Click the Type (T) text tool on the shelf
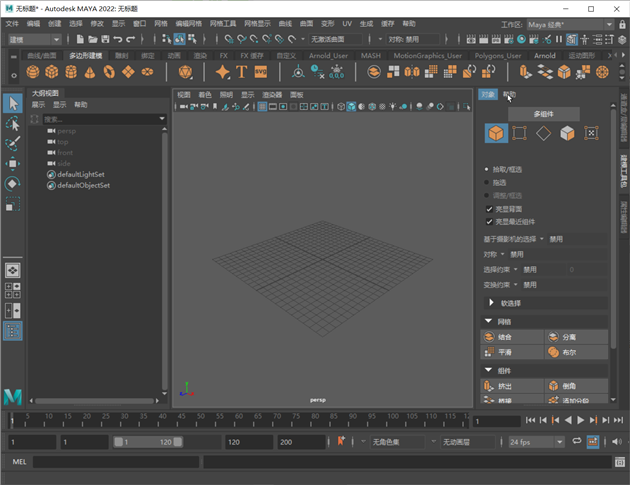 click(242, 72)
